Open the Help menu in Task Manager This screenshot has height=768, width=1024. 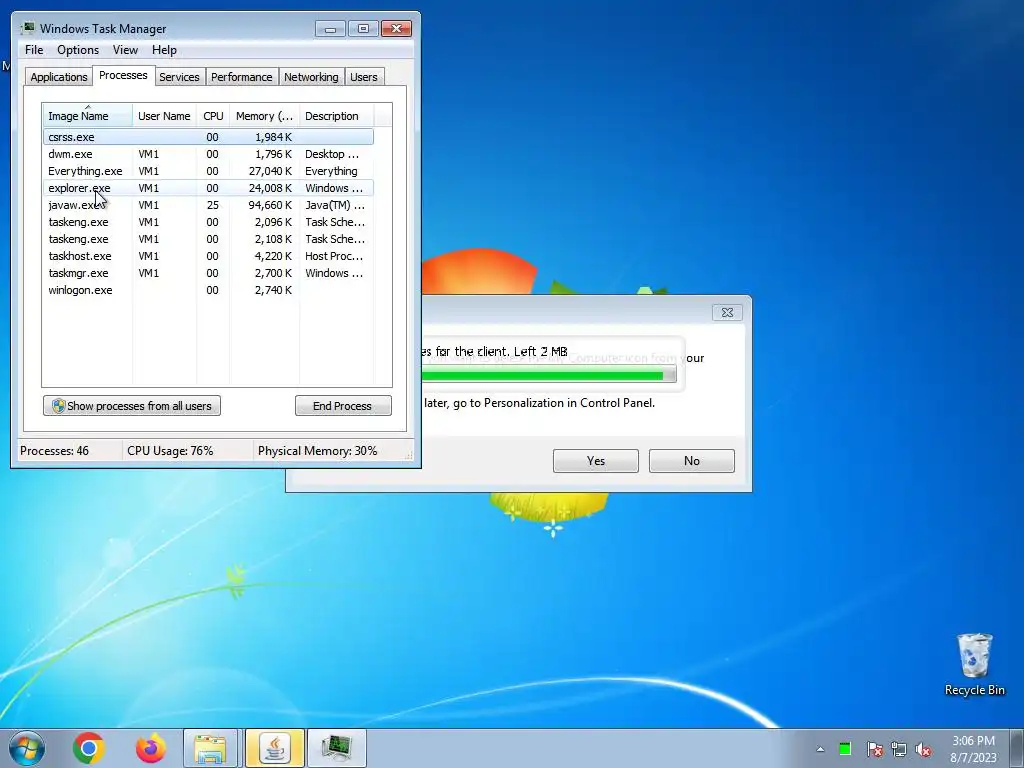[x=164, y=50]
